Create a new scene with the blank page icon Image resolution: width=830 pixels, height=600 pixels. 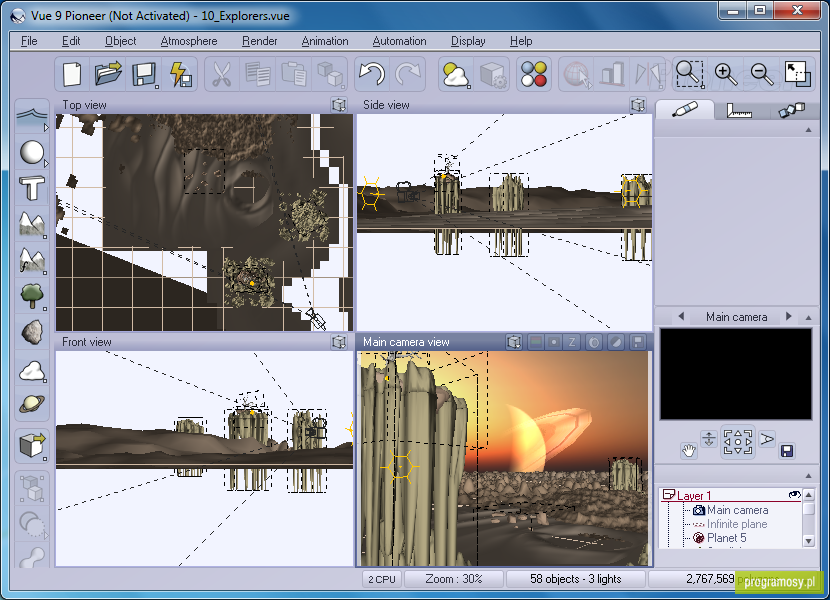pyautogui.click(x=72, y=74)
